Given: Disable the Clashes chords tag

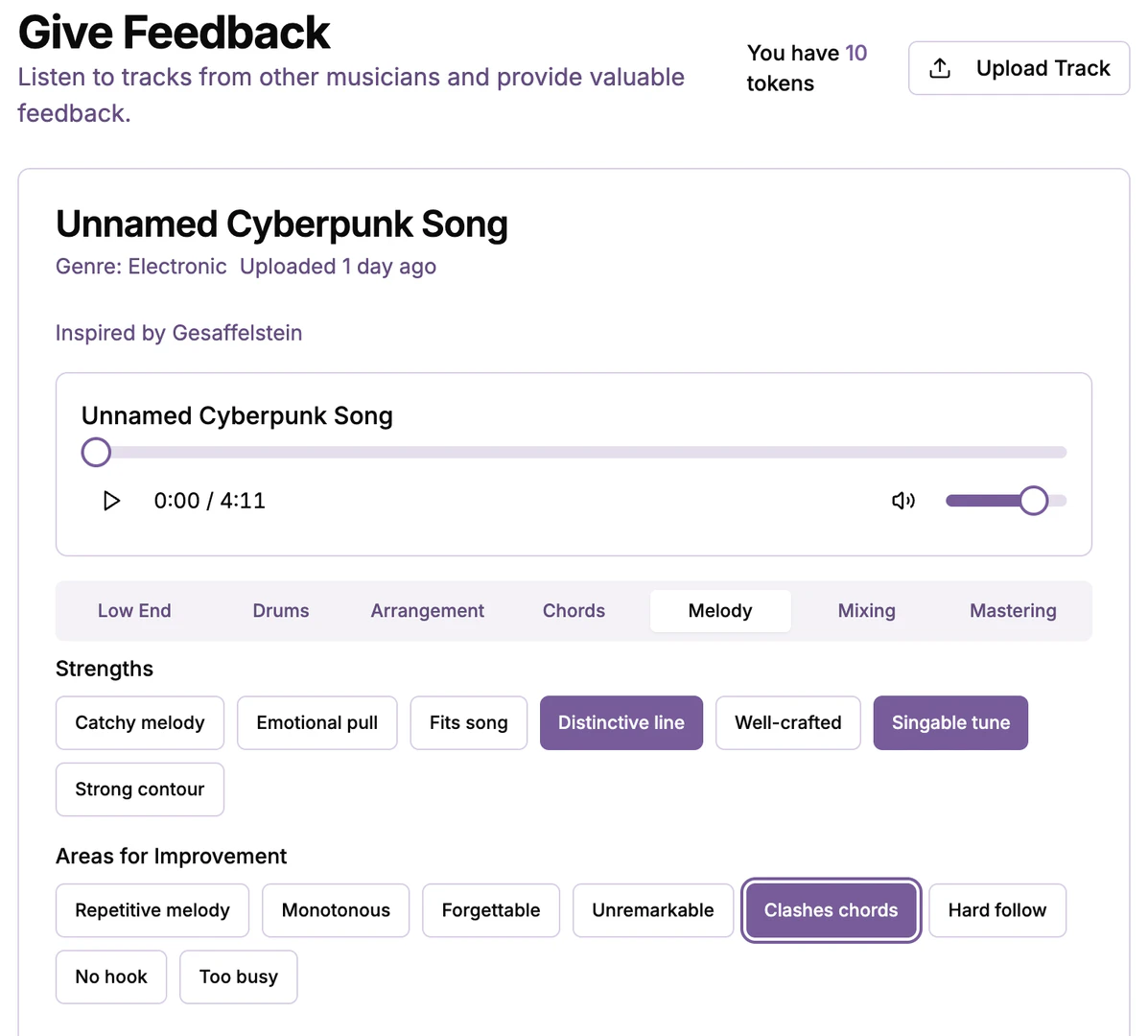Looking at the screenshot, I should coord(831,910).
